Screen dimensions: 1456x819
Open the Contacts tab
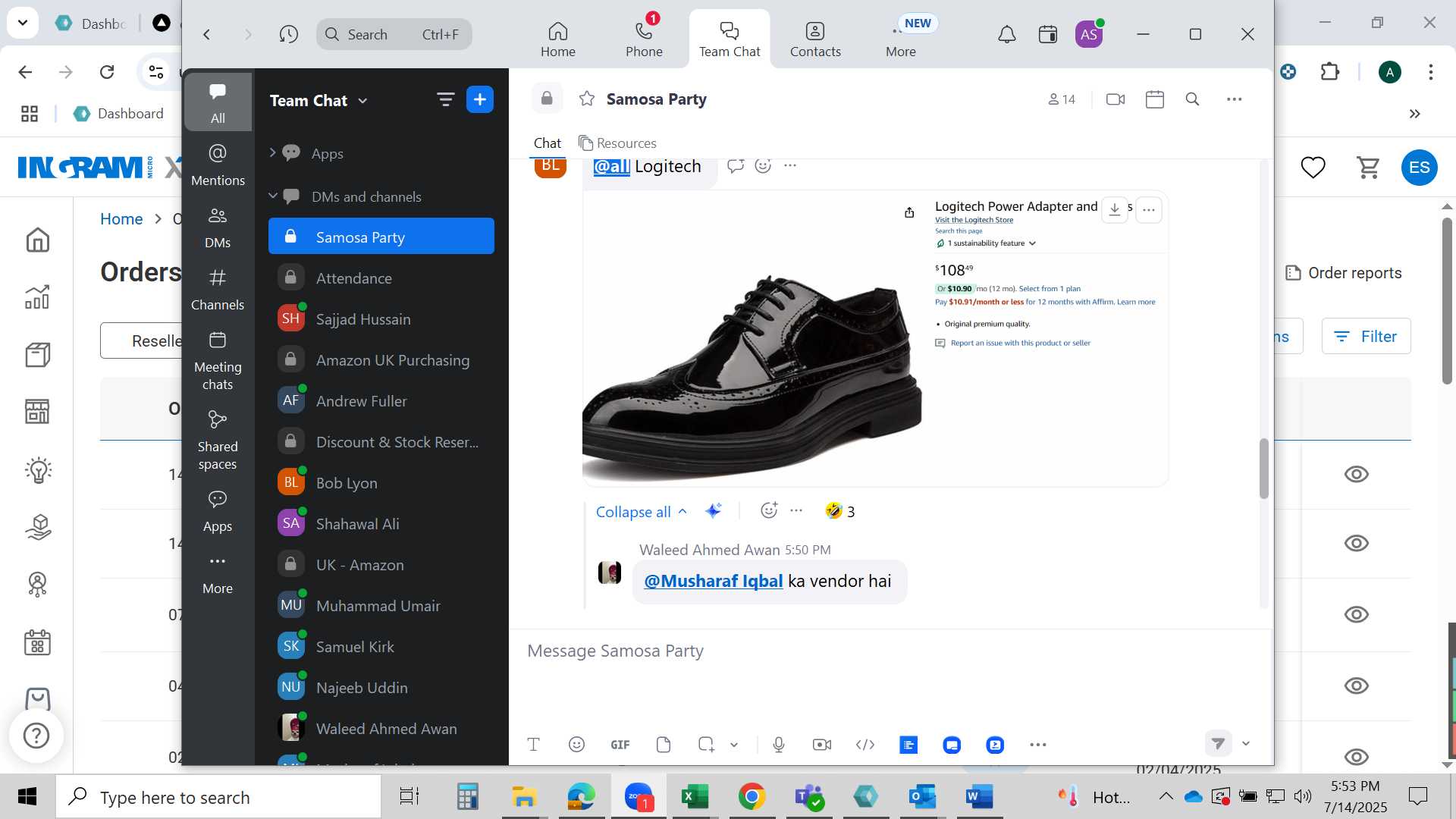click(815, 39)
